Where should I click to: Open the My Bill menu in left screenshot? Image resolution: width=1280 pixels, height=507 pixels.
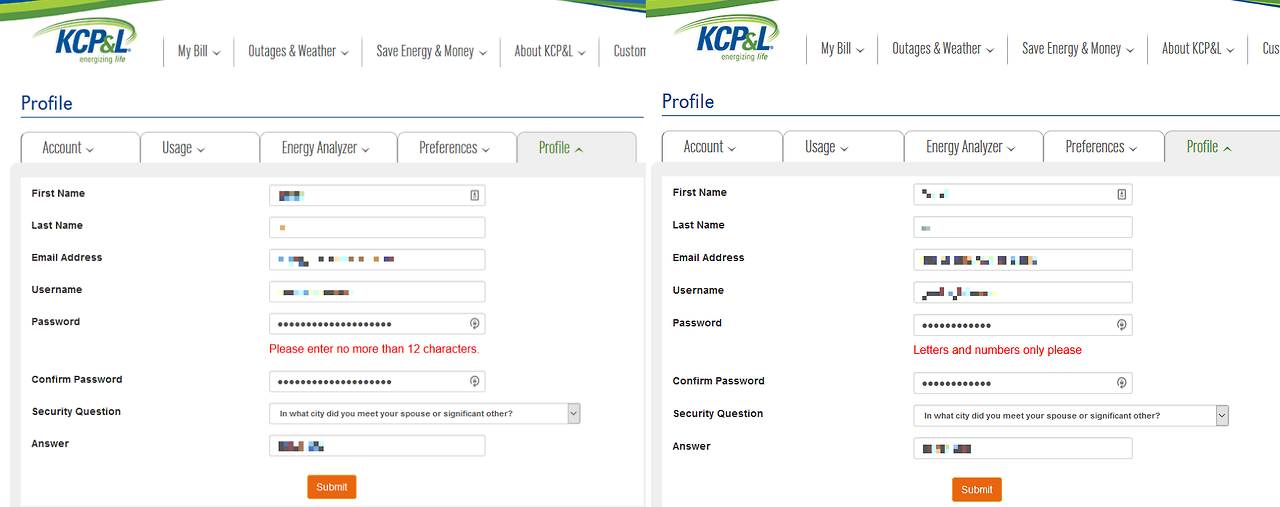pos(199,51)
